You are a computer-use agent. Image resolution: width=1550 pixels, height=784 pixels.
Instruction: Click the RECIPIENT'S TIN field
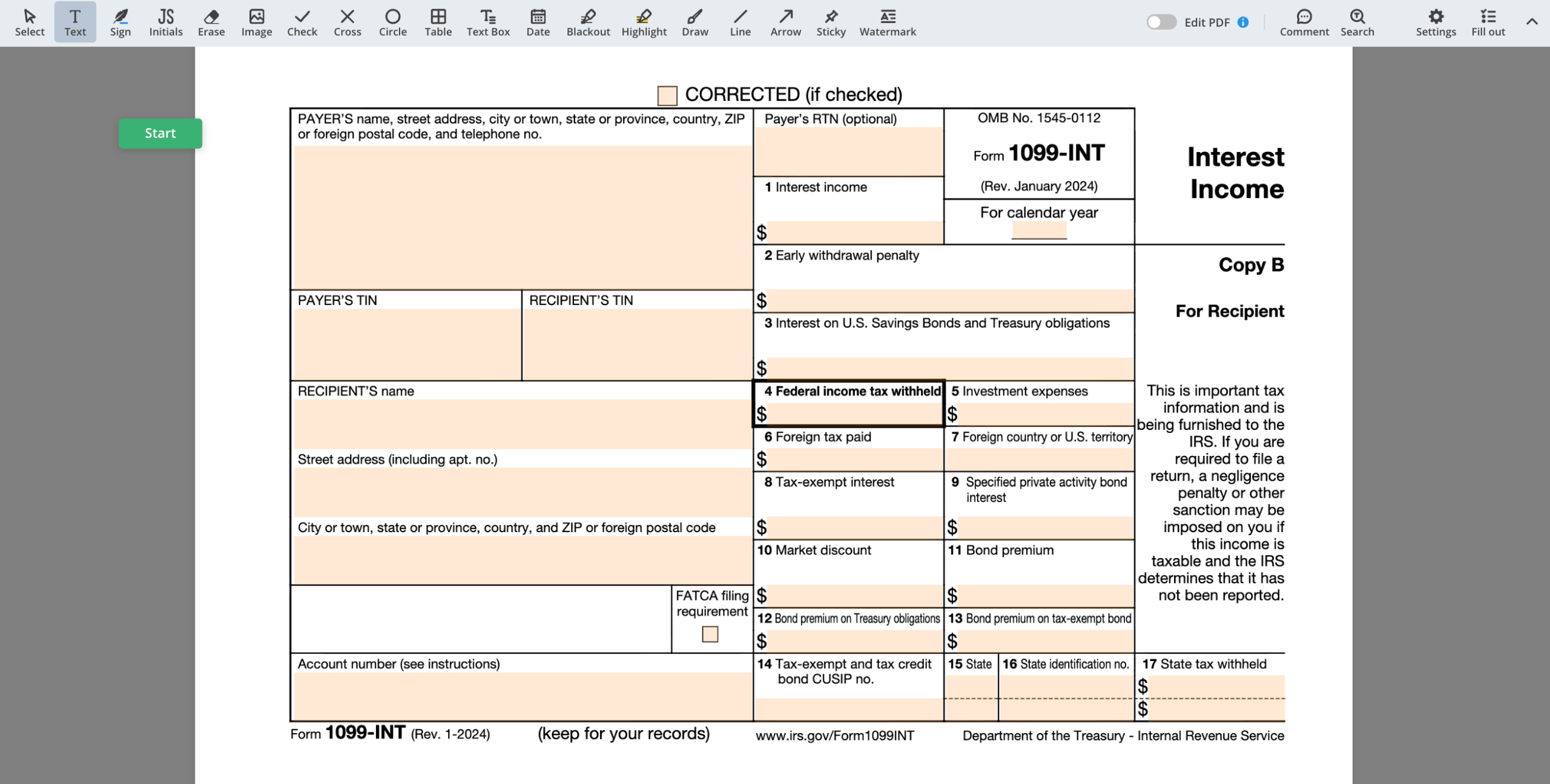point(638,344)
